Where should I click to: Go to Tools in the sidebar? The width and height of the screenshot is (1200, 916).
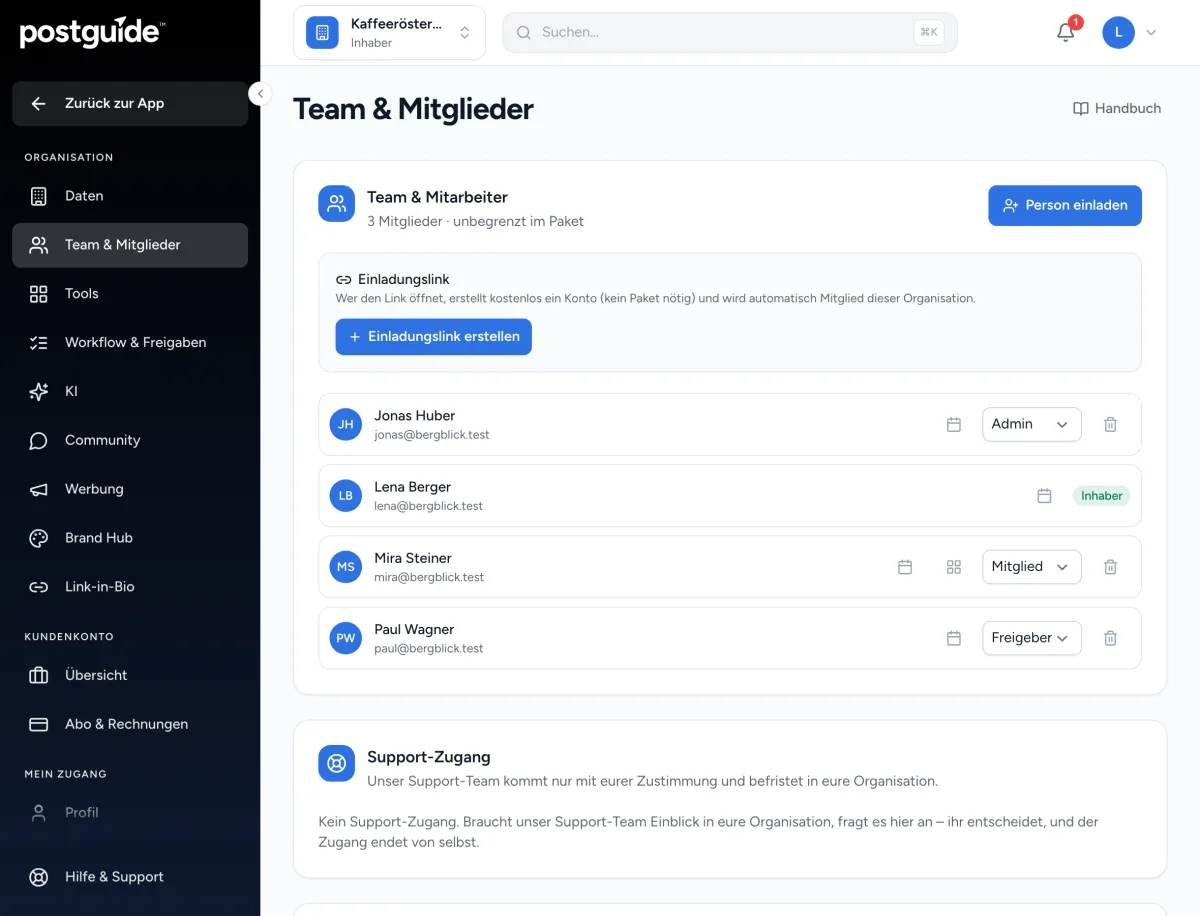pos(130,294)
